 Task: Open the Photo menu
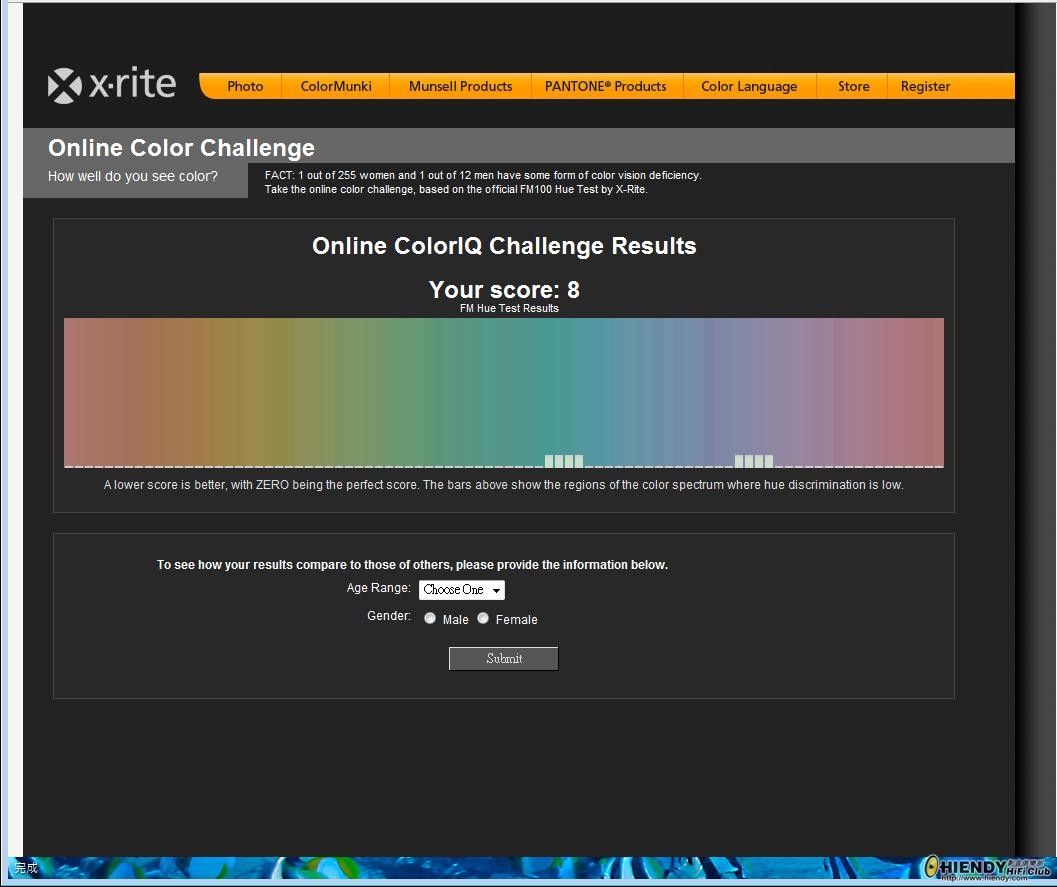245,86
